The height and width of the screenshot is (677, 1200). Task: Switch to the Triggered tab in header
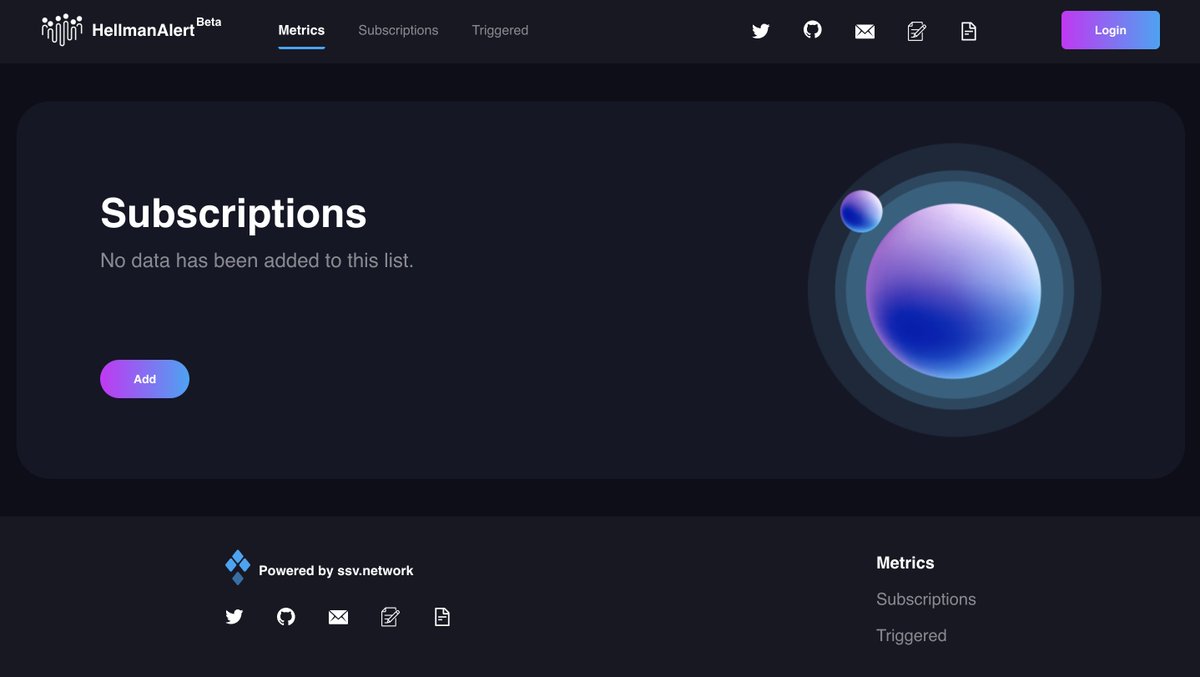click(500, 30)
